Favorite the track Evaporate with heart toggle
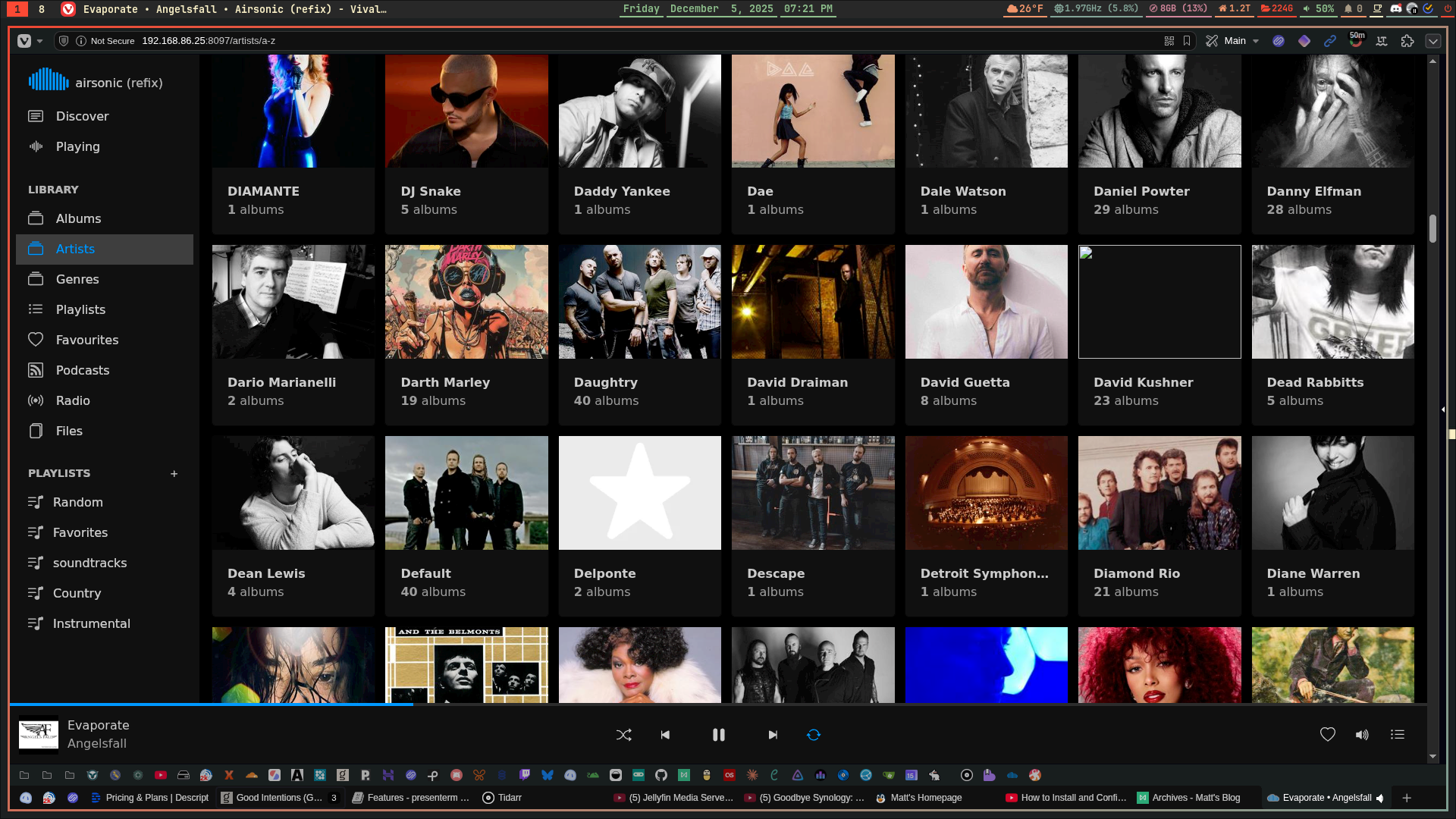 [1328, 734]
